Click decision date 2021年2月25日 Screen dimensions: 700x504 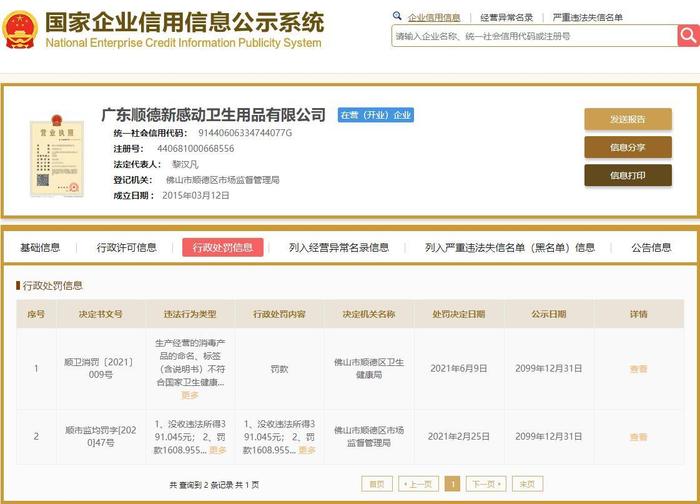click(x=458, y=437)
